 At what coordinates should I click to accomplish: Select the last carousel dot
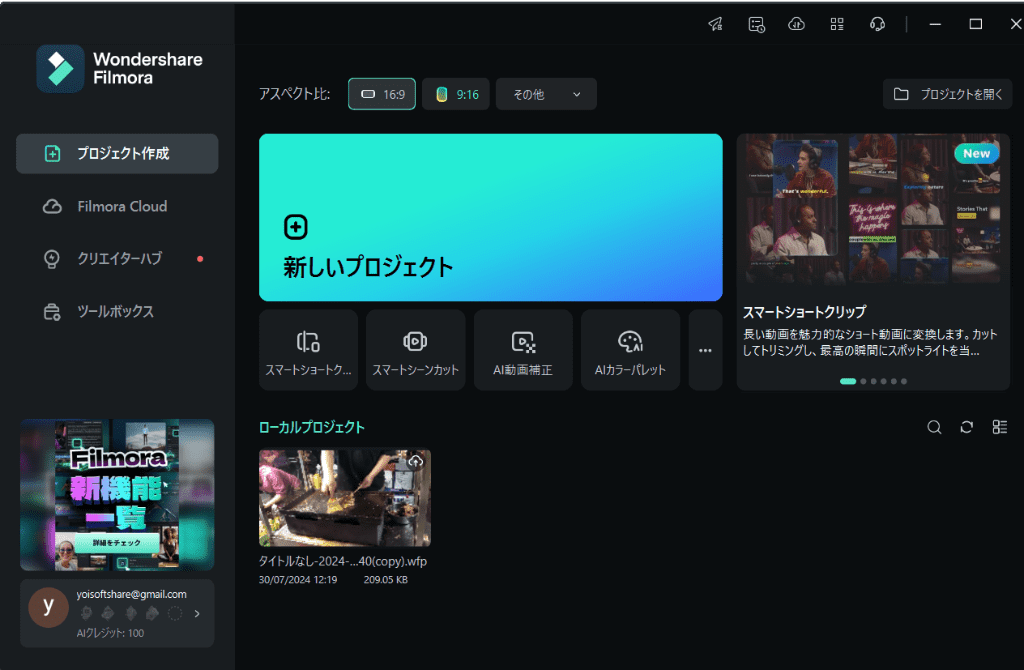click(904, 381)
